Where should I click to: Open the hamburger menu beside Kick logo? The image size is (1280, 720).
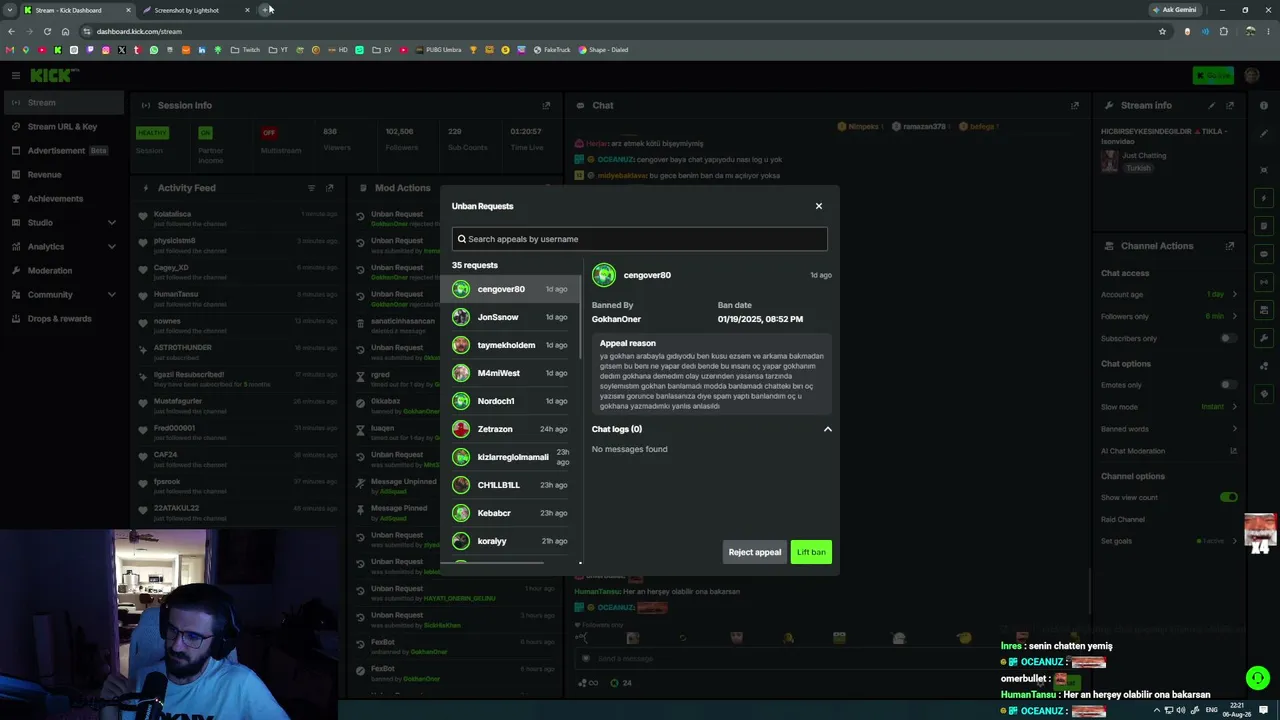point(15,75)
